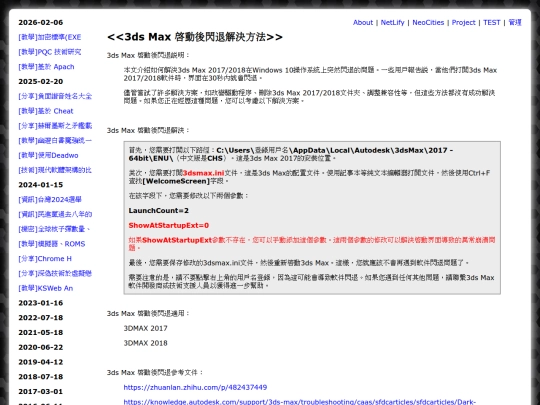Open the [教學]KSWeb An sidebar article
The height and width of the screenshot is (405, 540).
(x=46, y=288)
